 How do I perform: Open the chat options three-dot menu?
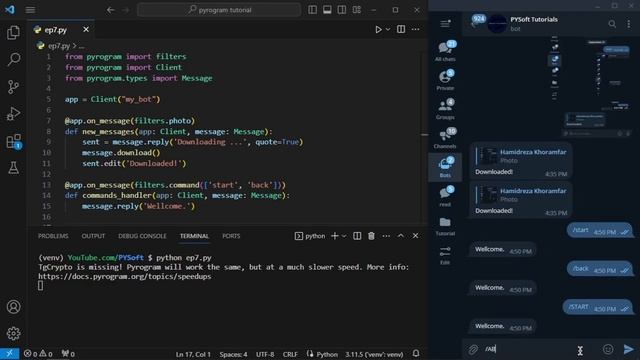click(629, 24)
